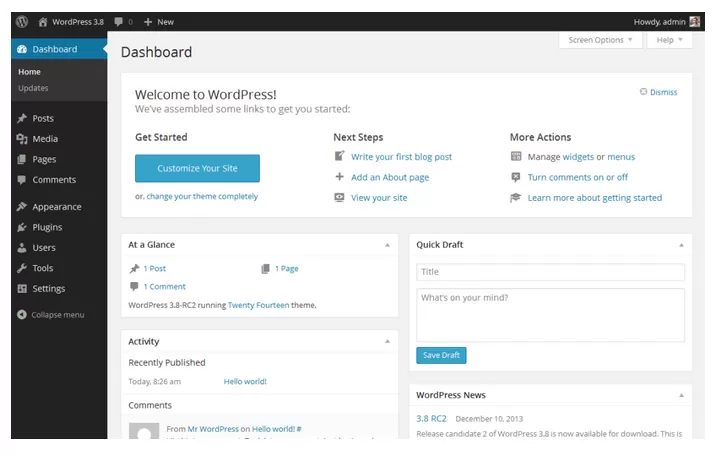Click the Media icon in sidebar
Screen dimensions: 717x456
tap(22, 139)
